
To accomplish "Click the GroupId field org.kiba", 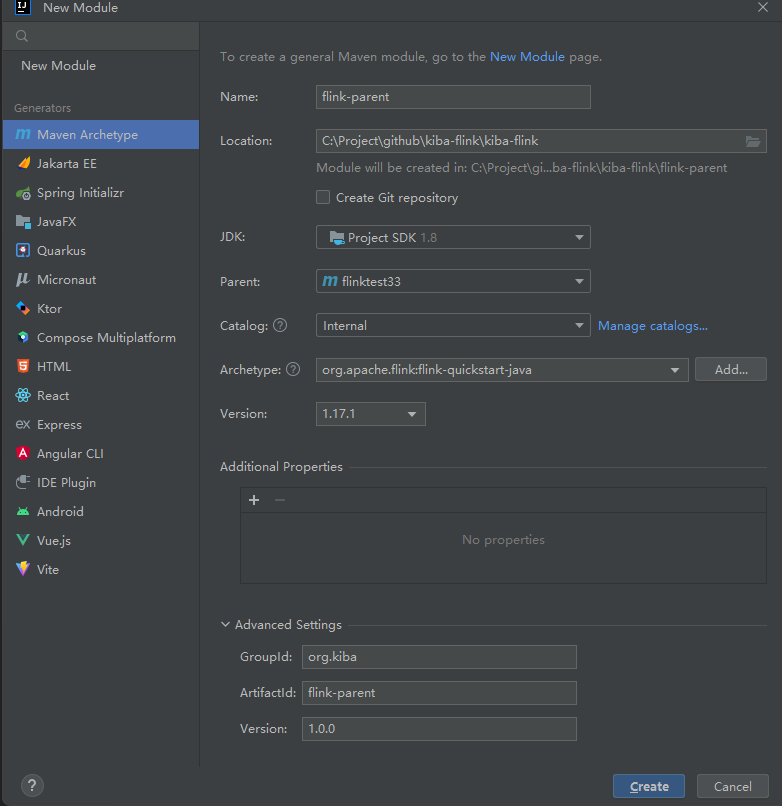I will [439, 657].
